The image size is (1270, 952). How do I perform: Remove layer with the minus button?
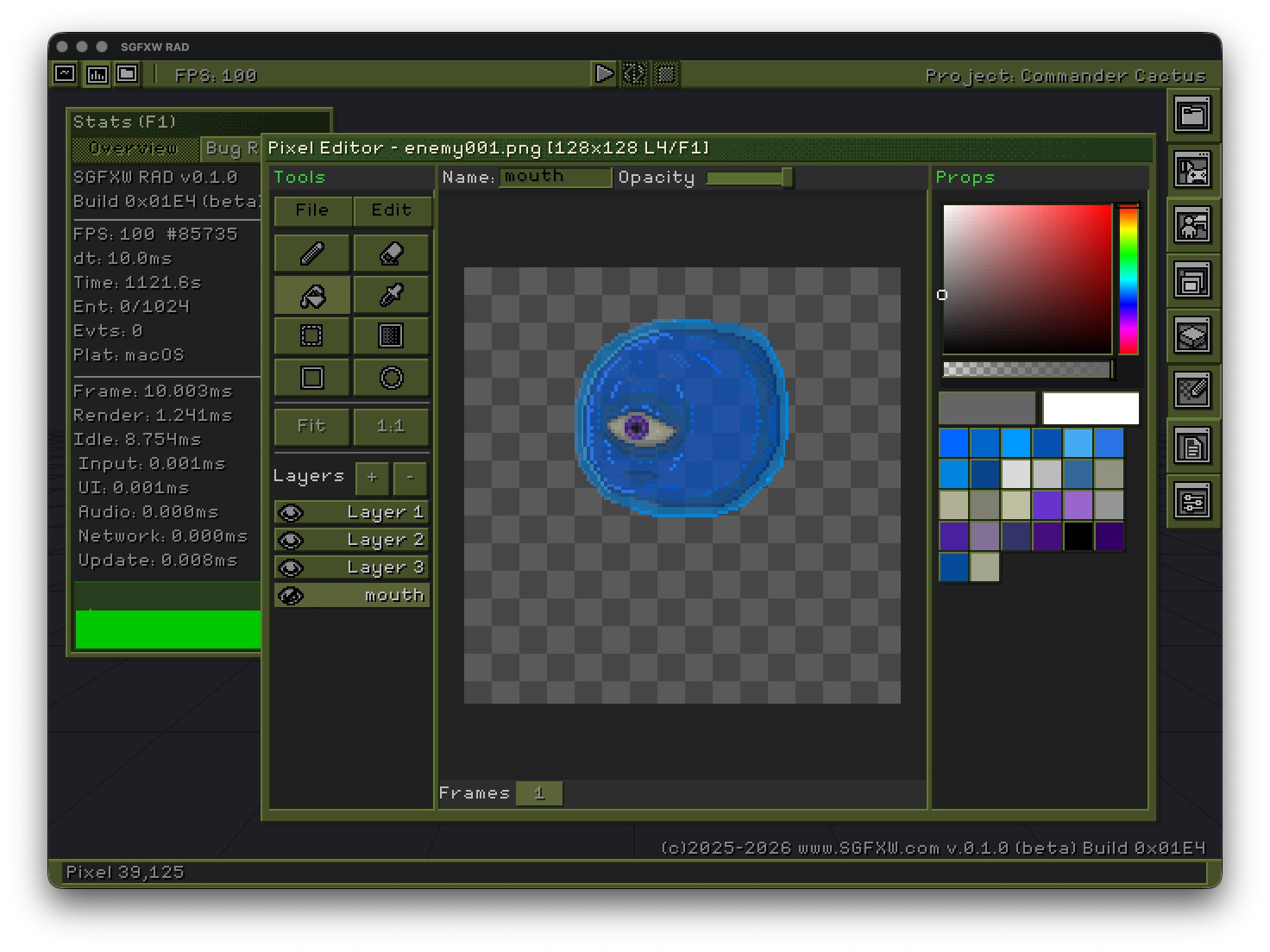click(x=410, y=477)
